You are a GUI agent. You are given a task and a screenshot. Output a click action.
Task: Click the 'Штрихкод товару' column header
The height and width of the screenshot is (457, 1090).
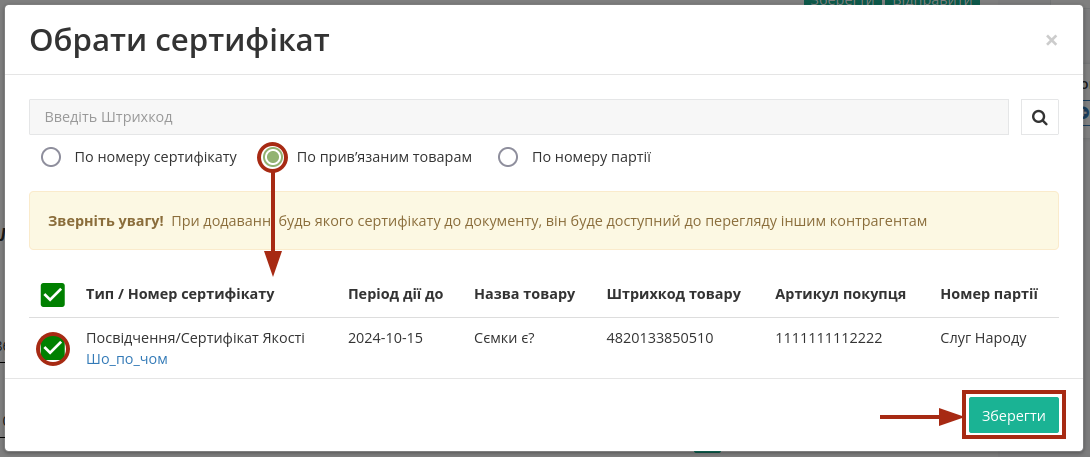tap(674, 294)
